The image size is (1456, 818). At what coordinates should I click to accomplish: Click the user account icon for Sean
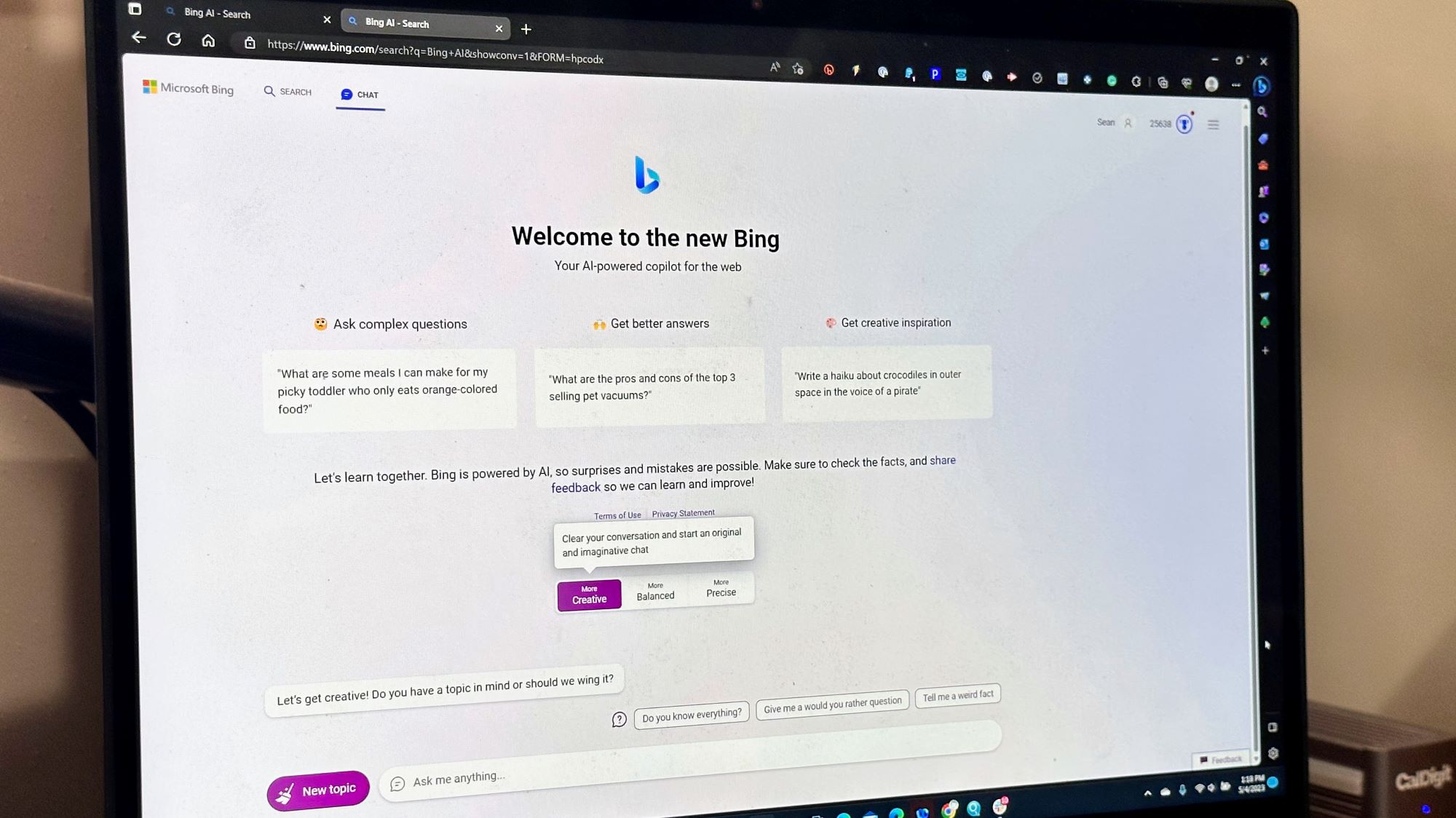click(x=1127, y=122)
